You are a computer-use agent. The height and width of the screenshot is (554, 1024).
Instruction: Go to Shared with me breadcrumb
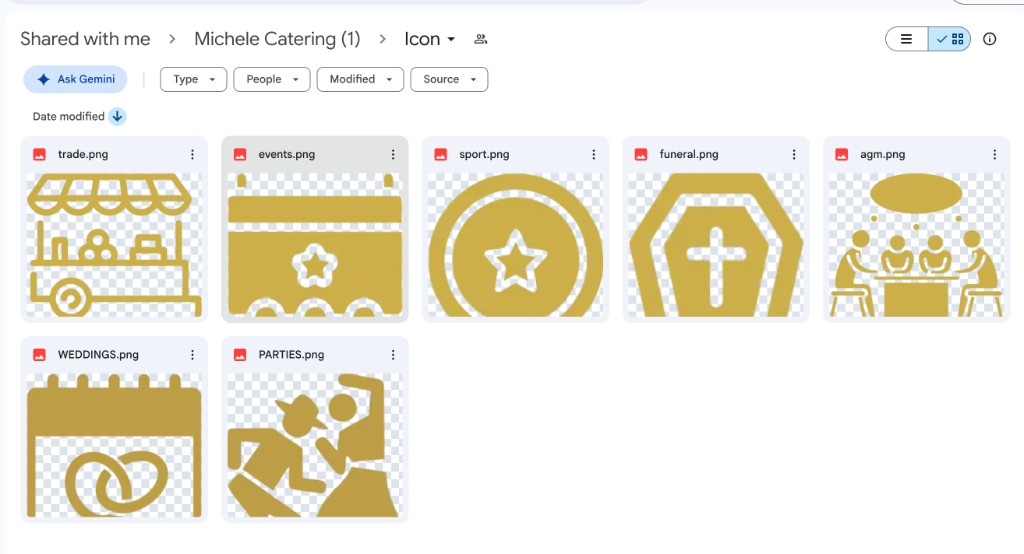[x=86, y=39]
